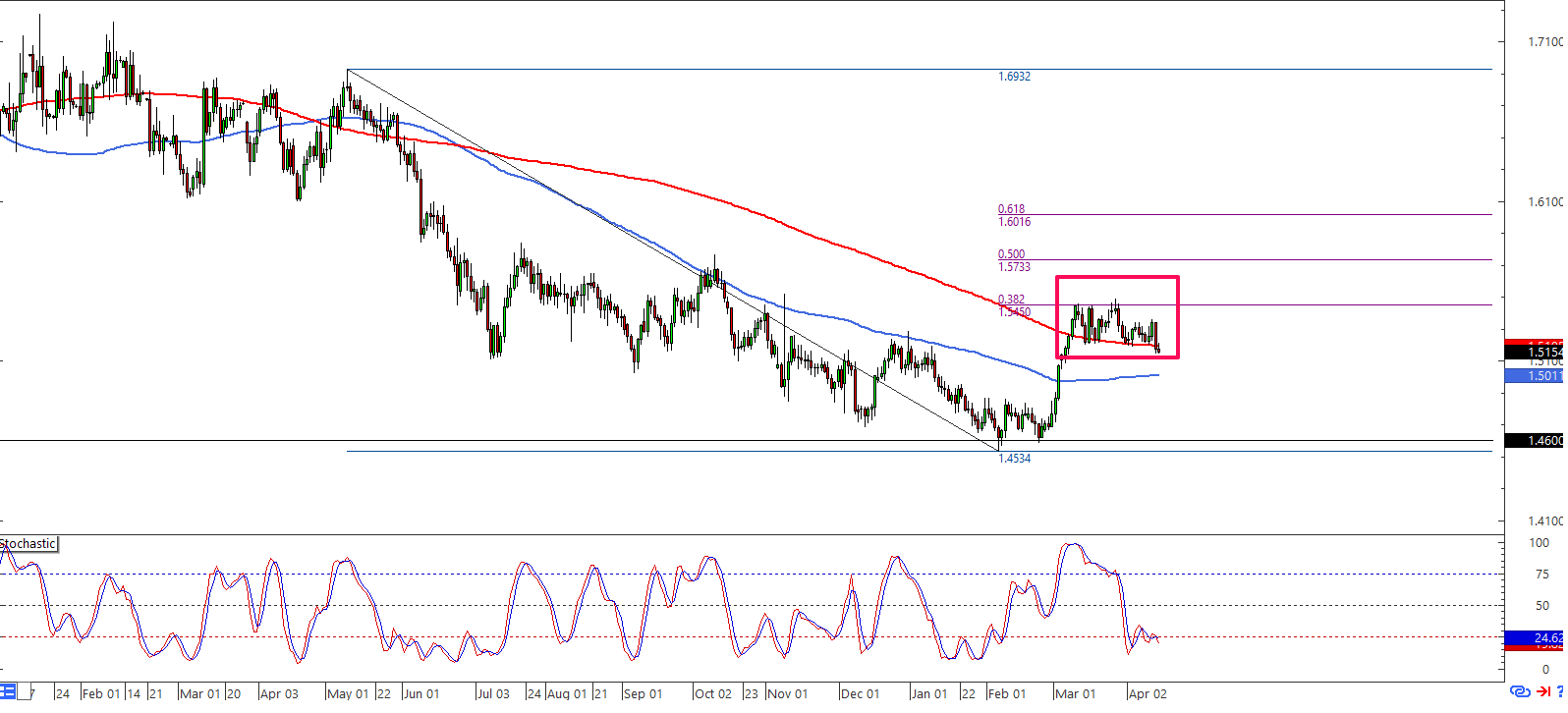
Task: Select the black diagonal descending trend line
Action: 673,260
